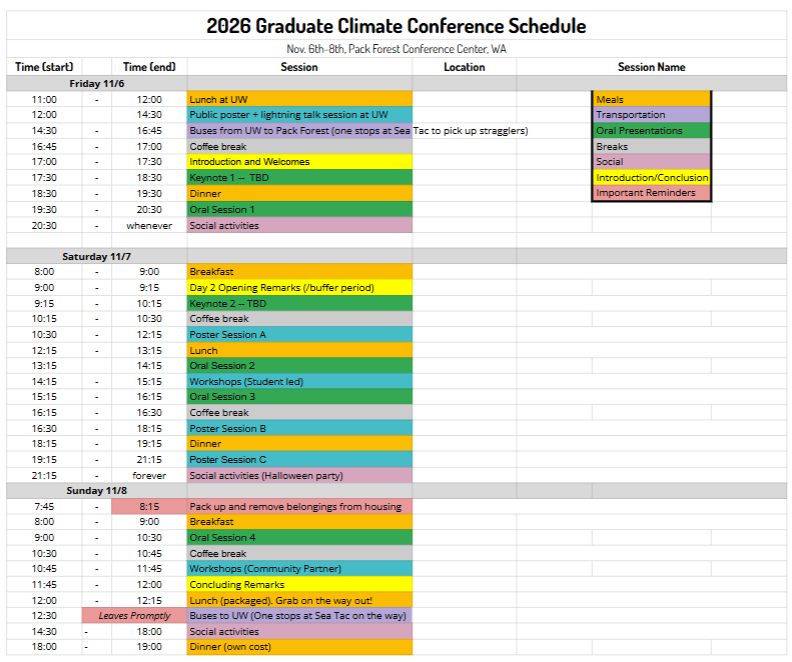
Task: Click the Friday '11:00' start time
Action: coord(44,99)
